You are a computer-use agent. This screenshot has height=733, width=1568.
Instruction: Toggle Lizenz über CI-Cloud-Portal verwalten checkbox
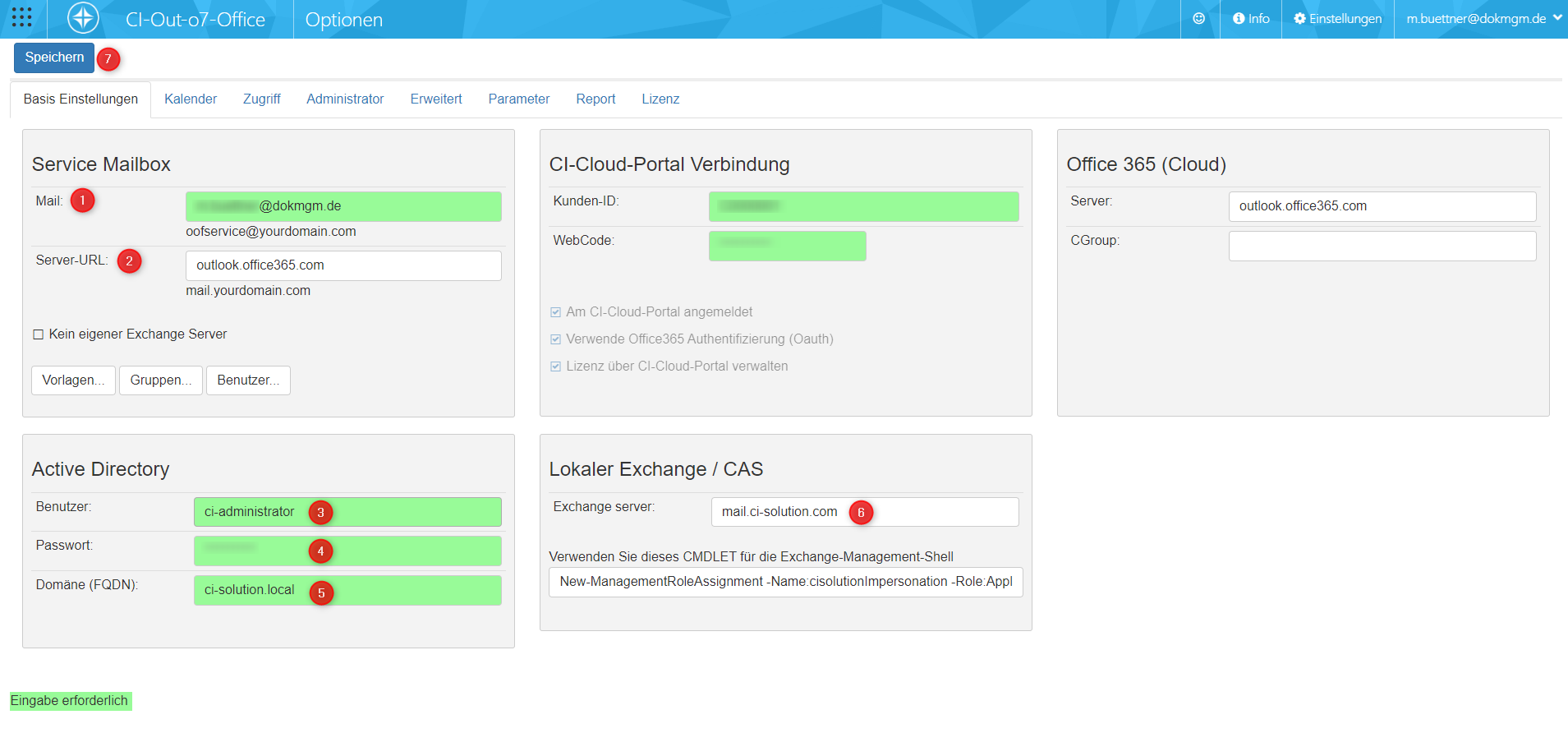pos(556,366)
